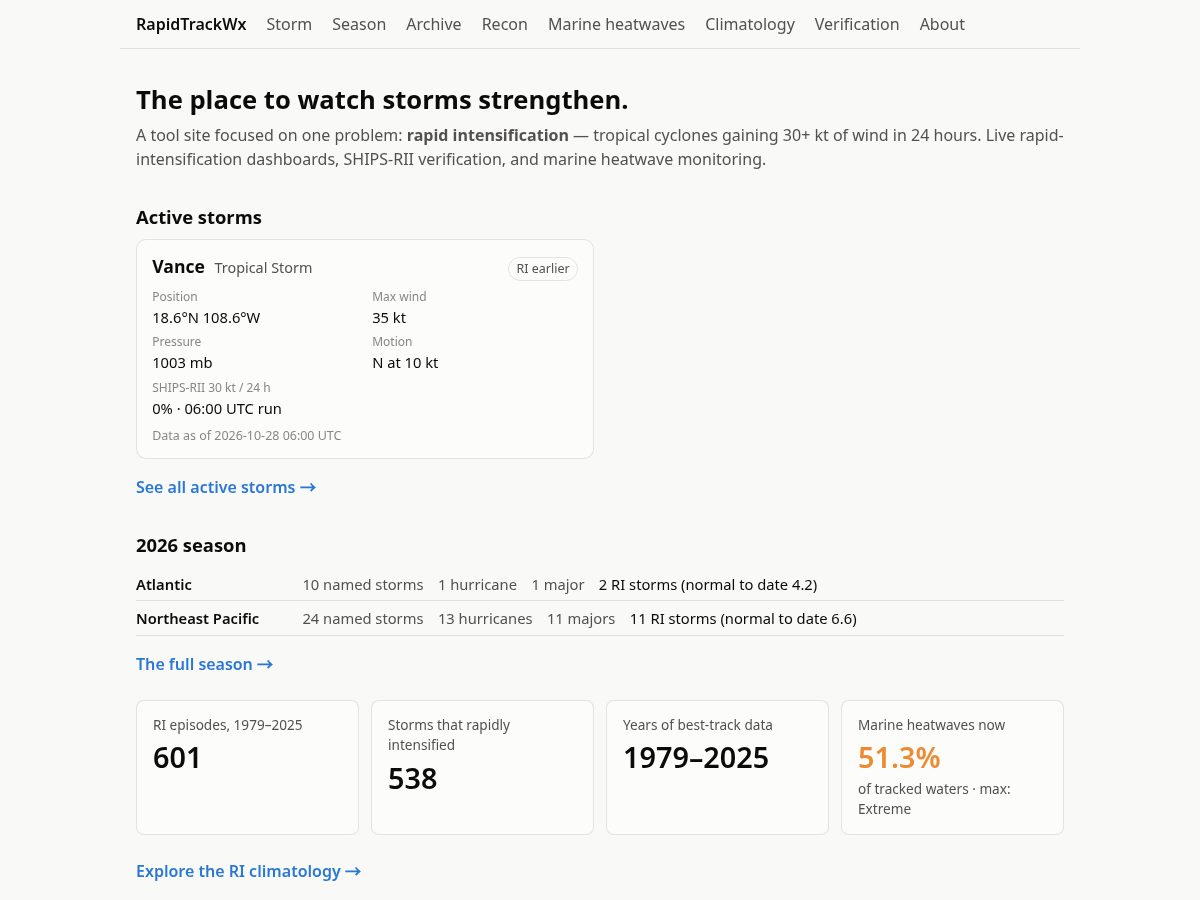Navigate to the Recon page
The height and width of the screenshot is (900, 1200).
coord(505,24)
